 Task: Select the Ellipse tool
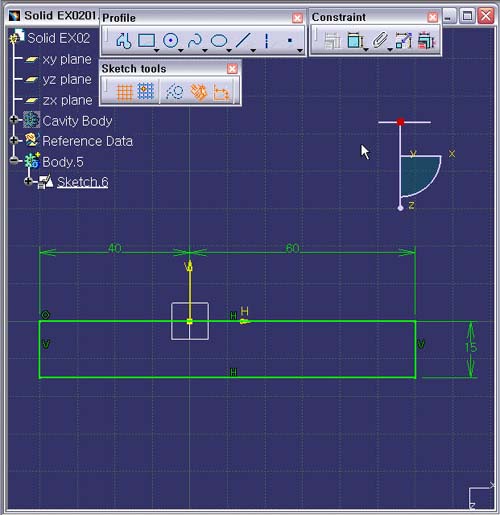pyautogui.click(x=219, y=41)
